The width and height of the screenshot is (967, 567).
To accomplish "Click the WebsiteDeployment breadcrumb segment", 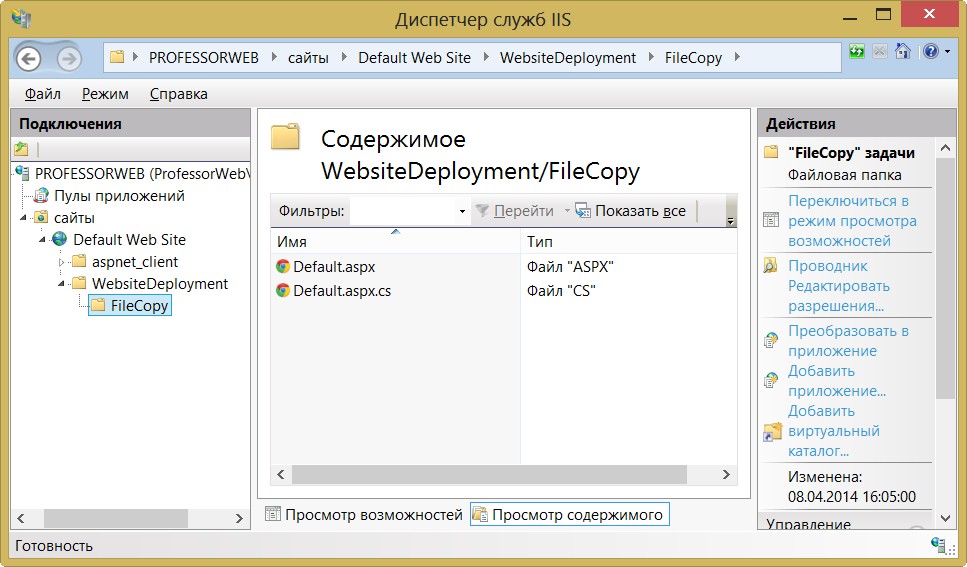I will coord(567,57).
